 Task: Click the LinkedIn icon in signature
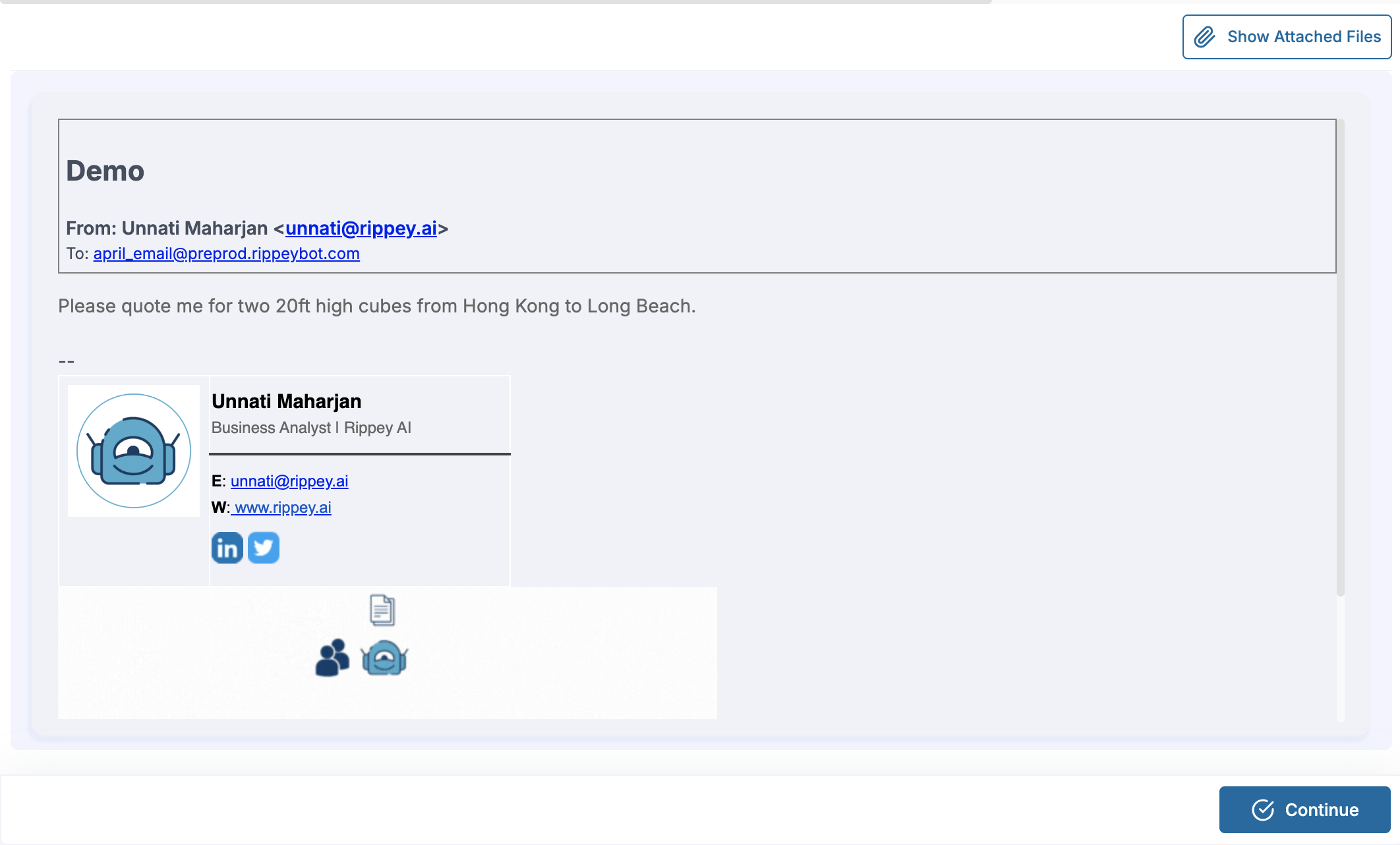click(227, 548)
